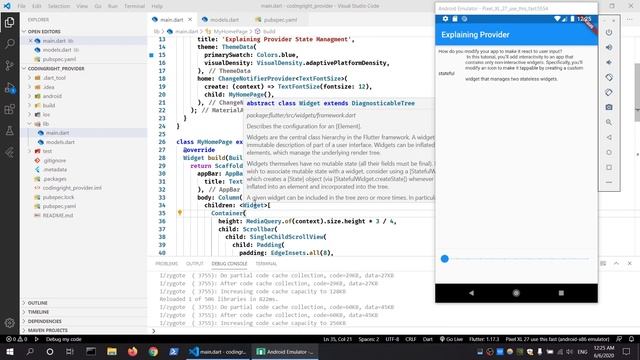Image resolution: width=640 pixels, height=360 pixels.
Task: Close main.dart in Open Editors list
Action: 31,41
